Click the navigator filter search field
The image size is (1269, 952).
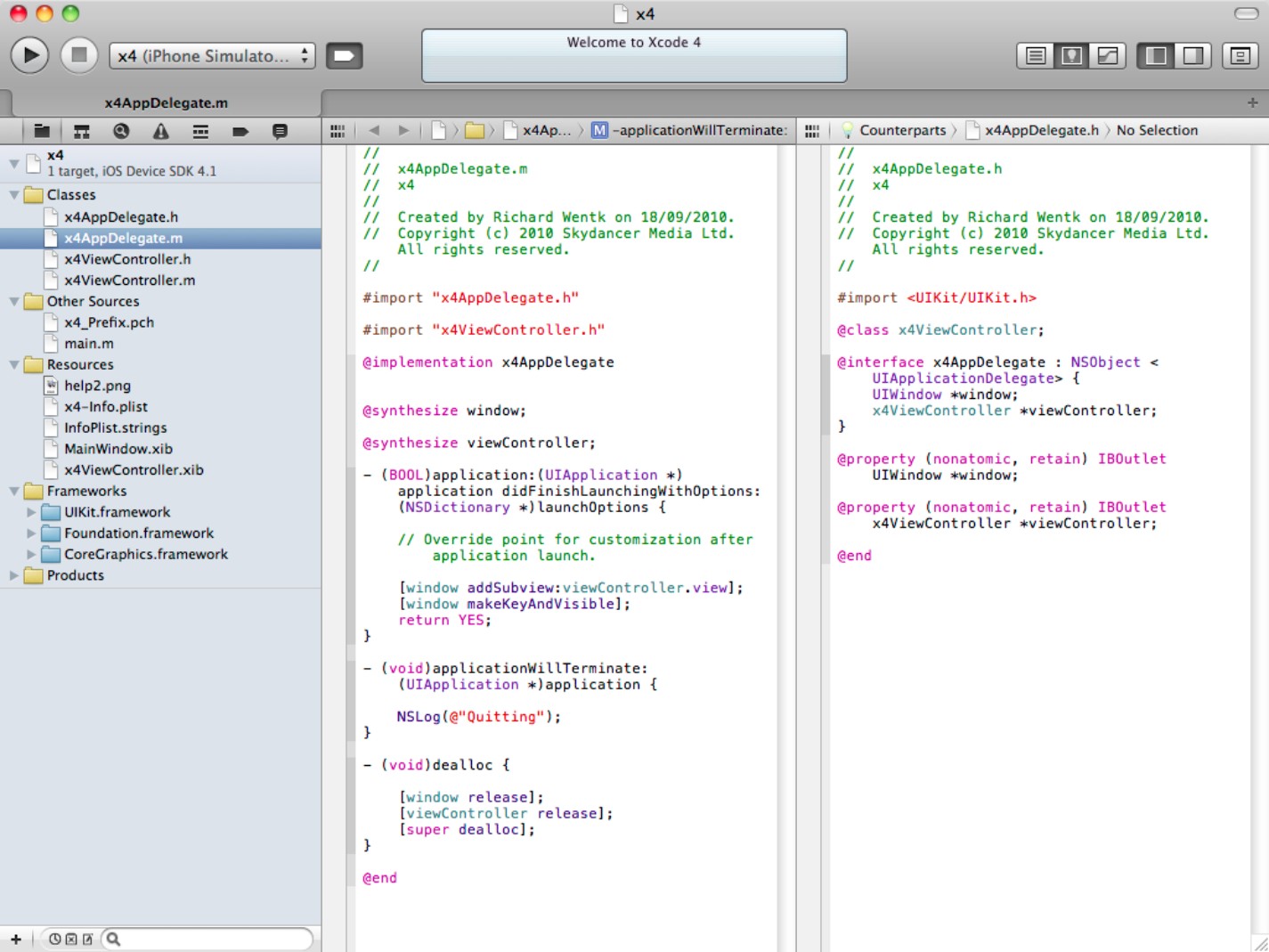point(207,939)
